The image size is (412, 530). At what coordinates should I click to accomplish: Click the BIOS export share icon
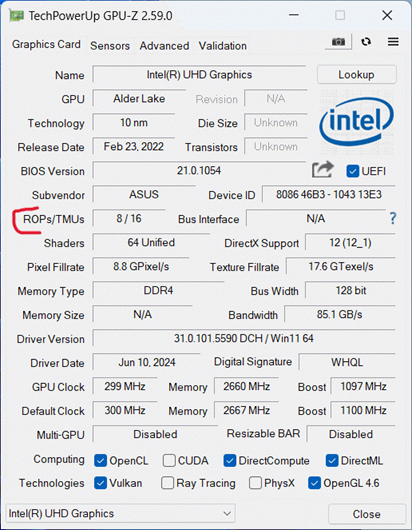point(322,170)
